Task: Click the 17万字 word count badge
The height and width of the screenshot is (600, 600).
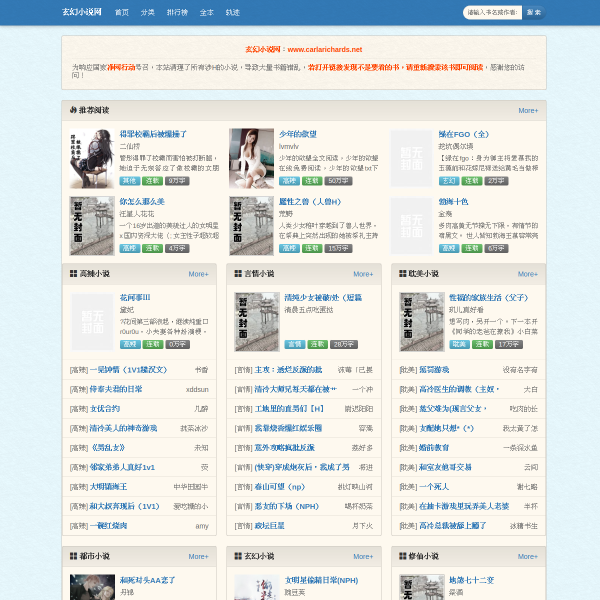Action: click(x=509, y=344)
